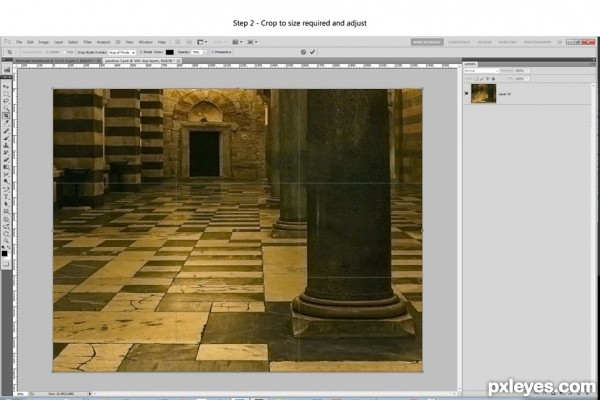
Task: Open the shield Opacity slider arrow
Action: point(205,52)
